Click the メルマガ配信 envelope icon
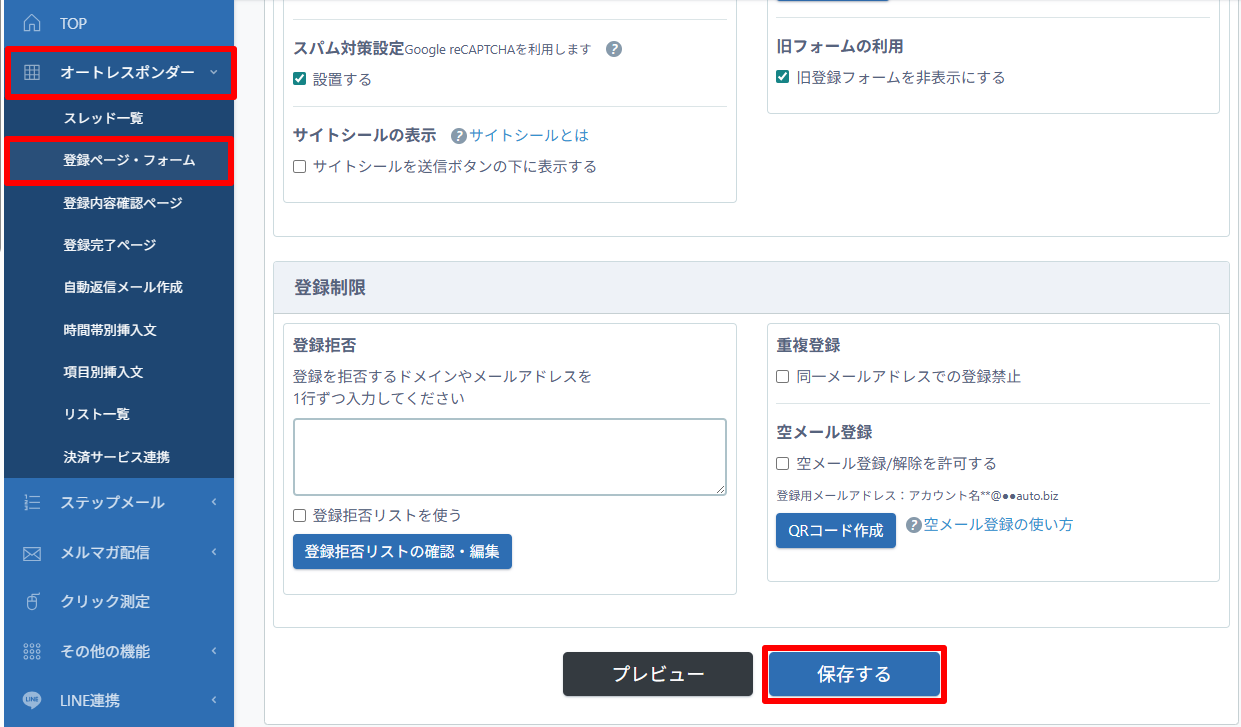This screenshot has width=1241, height=727. pyautogui.click(x=32, y=552)
